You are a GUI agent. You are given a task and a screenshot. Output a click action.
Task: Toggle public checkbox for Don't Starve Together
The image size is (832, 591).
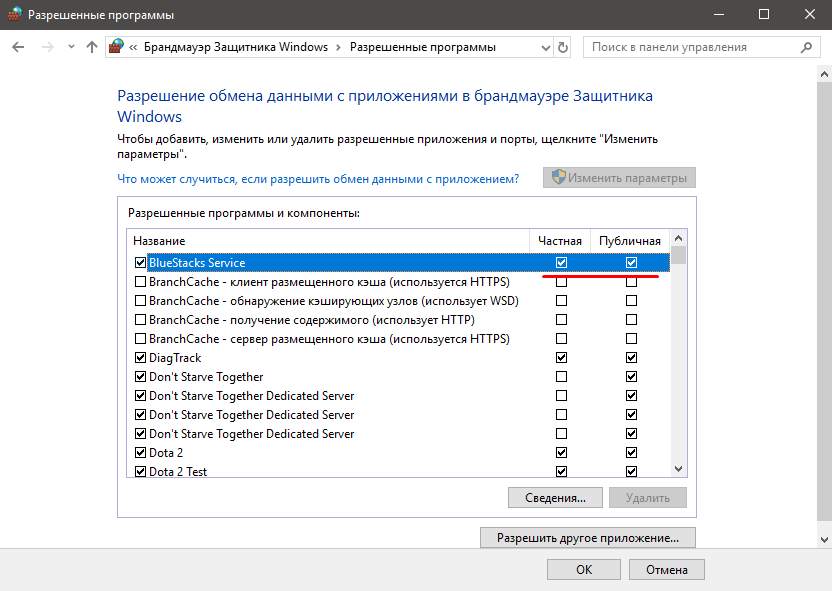pyautogui.click(x=631, y=377)
